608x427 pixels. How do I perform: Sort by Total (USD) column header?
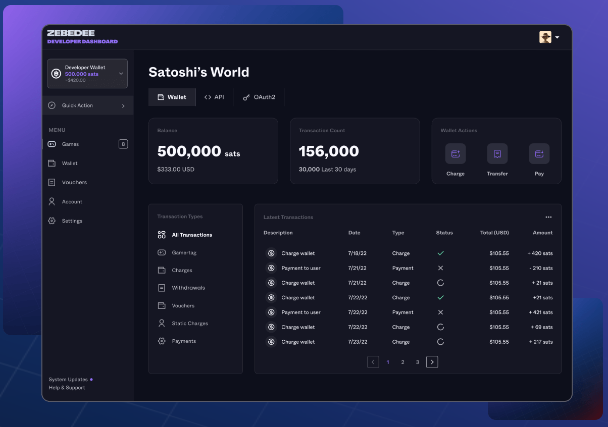[x=494, y=233]
